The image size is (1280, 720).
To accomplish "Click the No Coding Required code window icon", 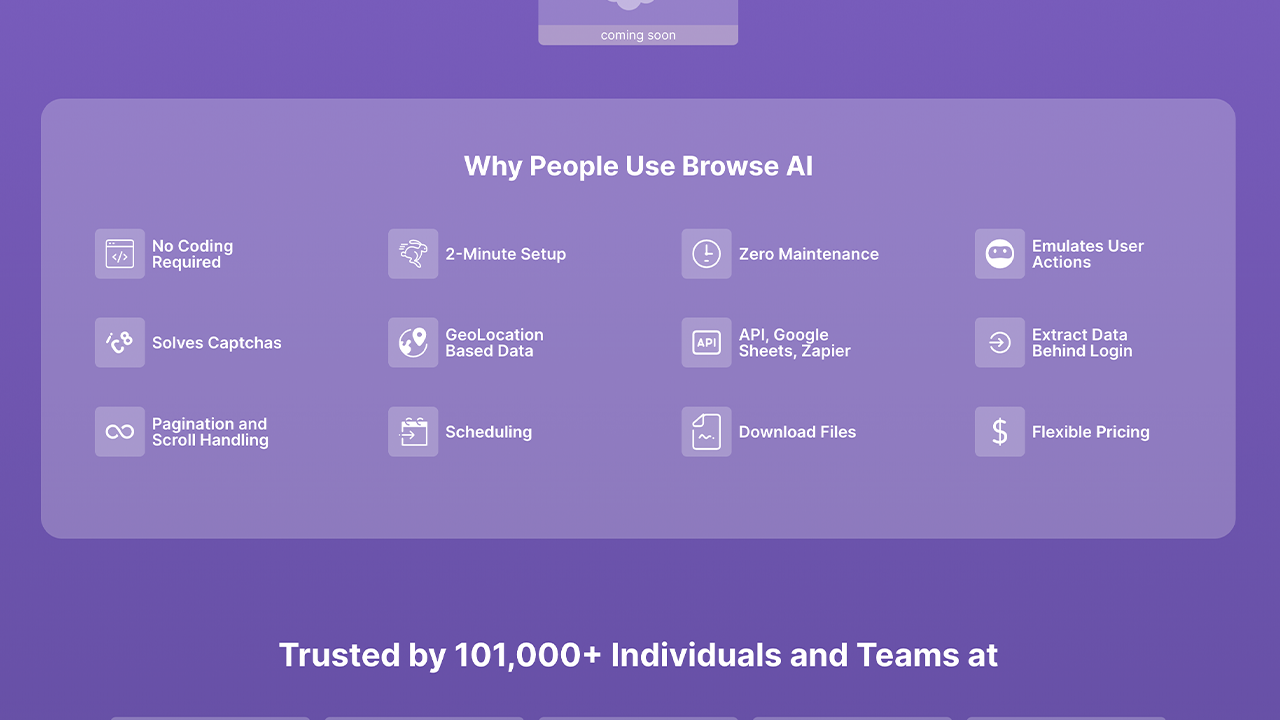I will (120, 254).
